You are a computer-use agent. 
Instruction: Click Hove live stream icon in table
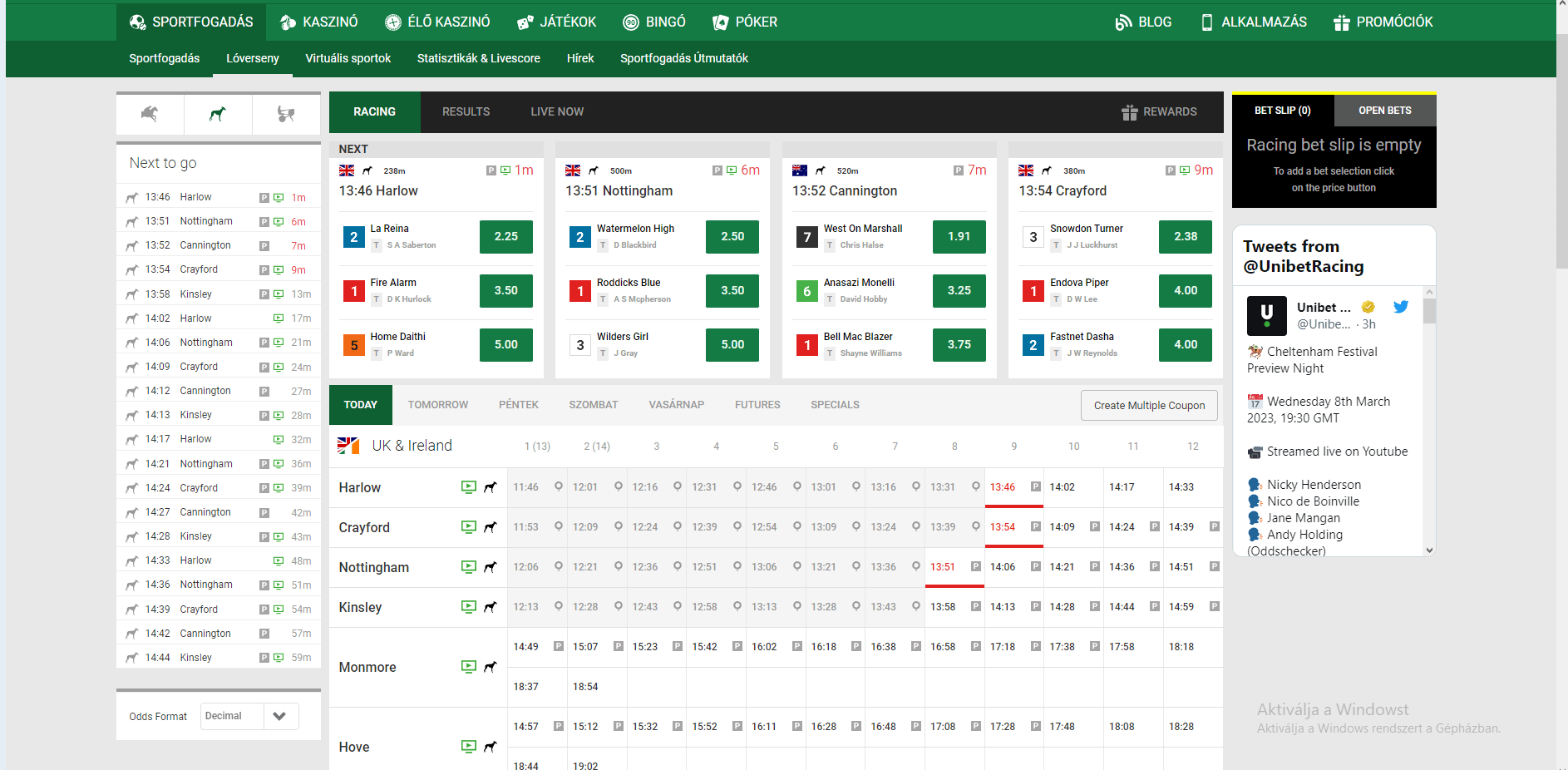pos(469,747)
